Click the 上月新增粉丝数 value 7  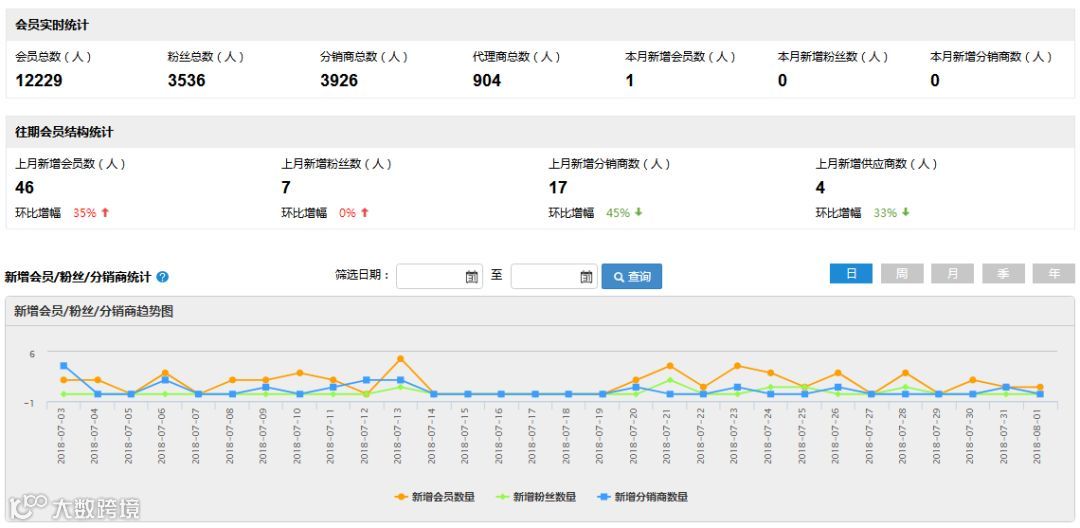286,187
